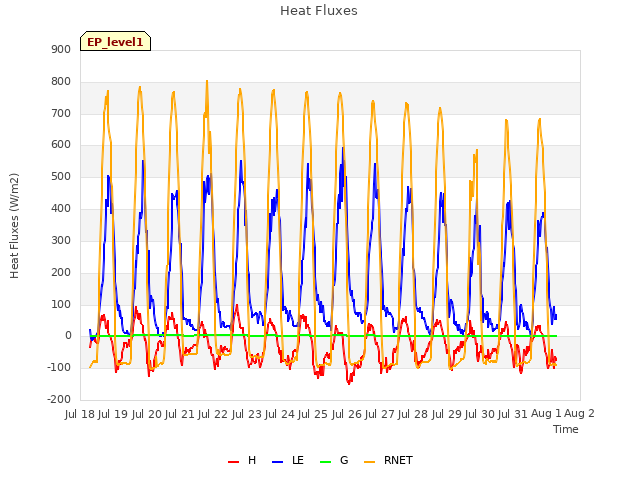Viewport: 640px width, 480px height.
Task: Click the 'Jul 27' x-axis date label
Action: (380, 414)
